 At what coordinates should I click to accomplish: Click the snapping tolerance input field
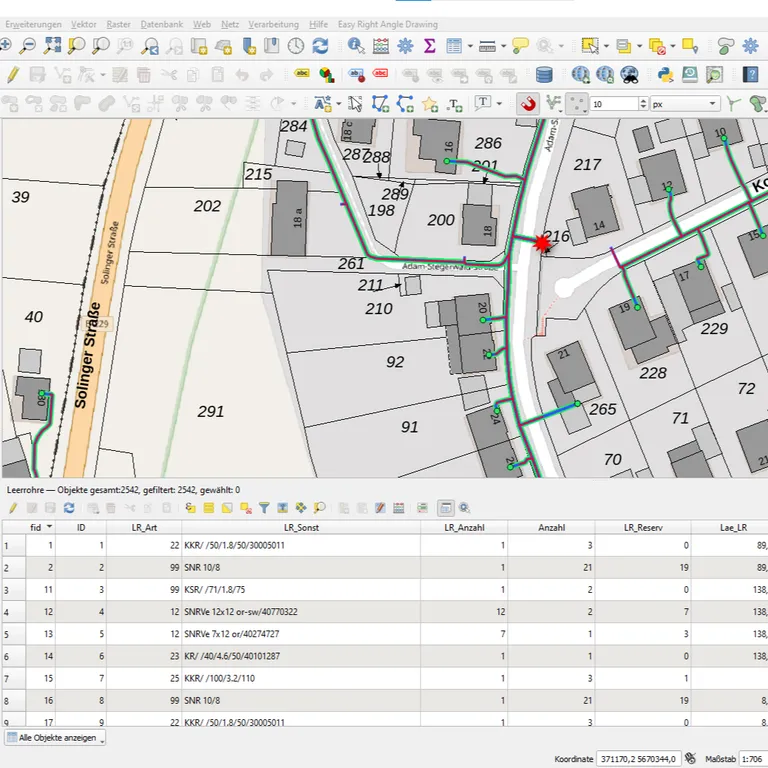614,104
